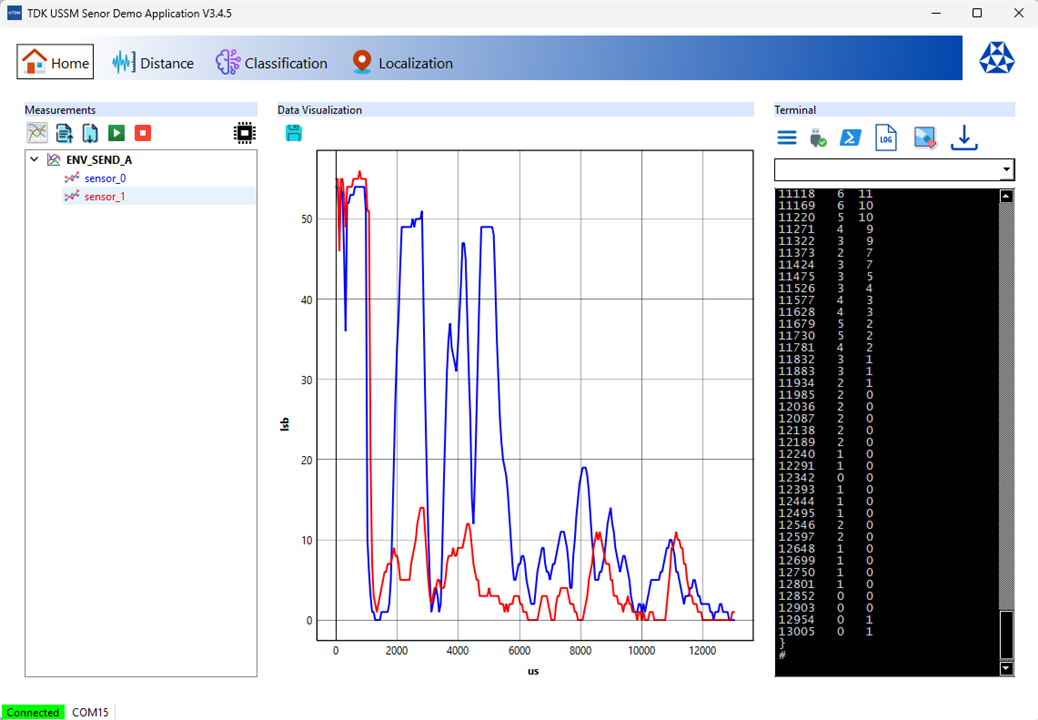The width and height of the screenshot is (1038, 720).
Task: Open the Classification tab
Action: coord(272,63)
